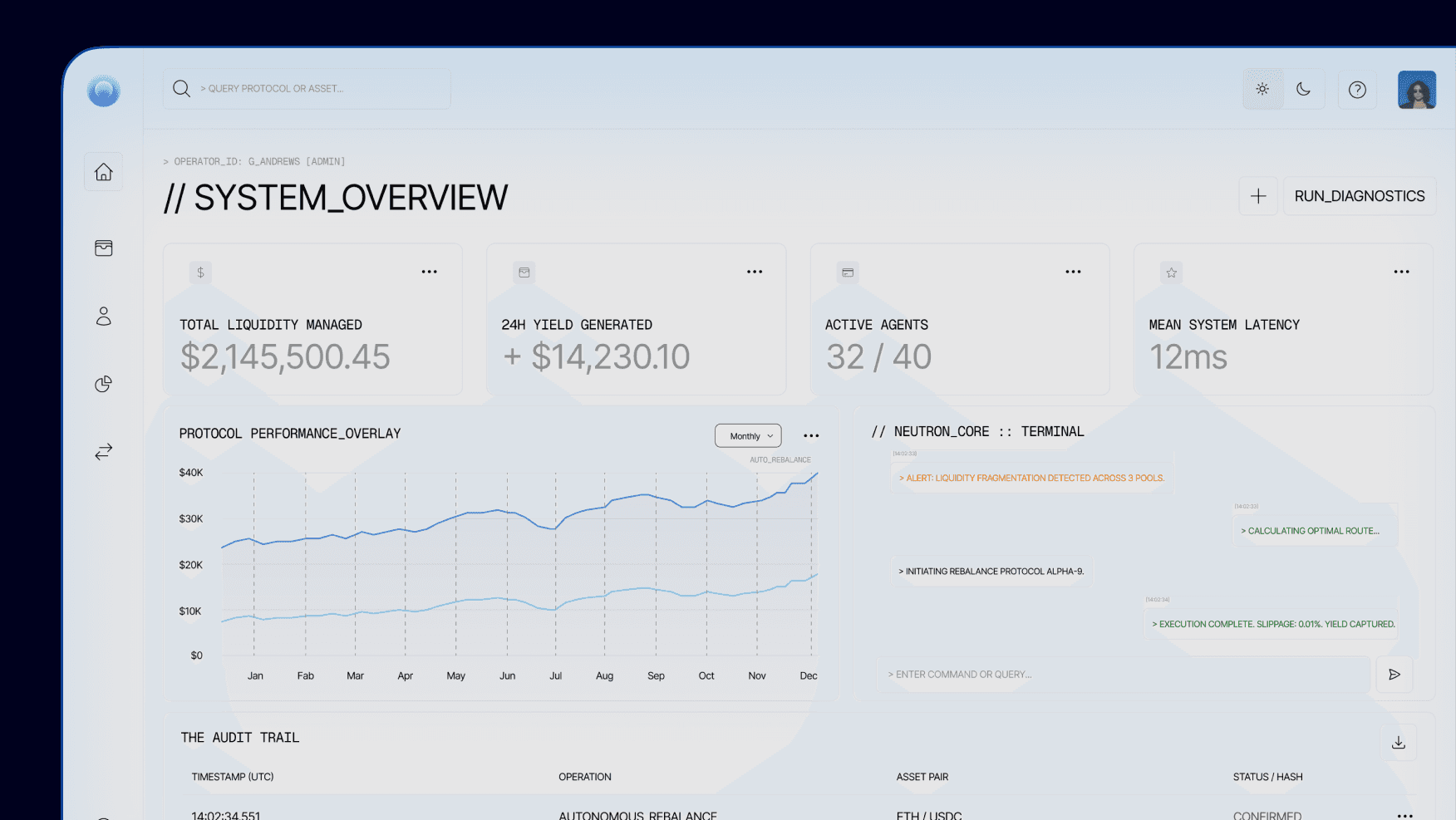The width and height of the screenshot is (1456, 820).
Task: Open the user avatar menu
Action: tap(1417, 90)
